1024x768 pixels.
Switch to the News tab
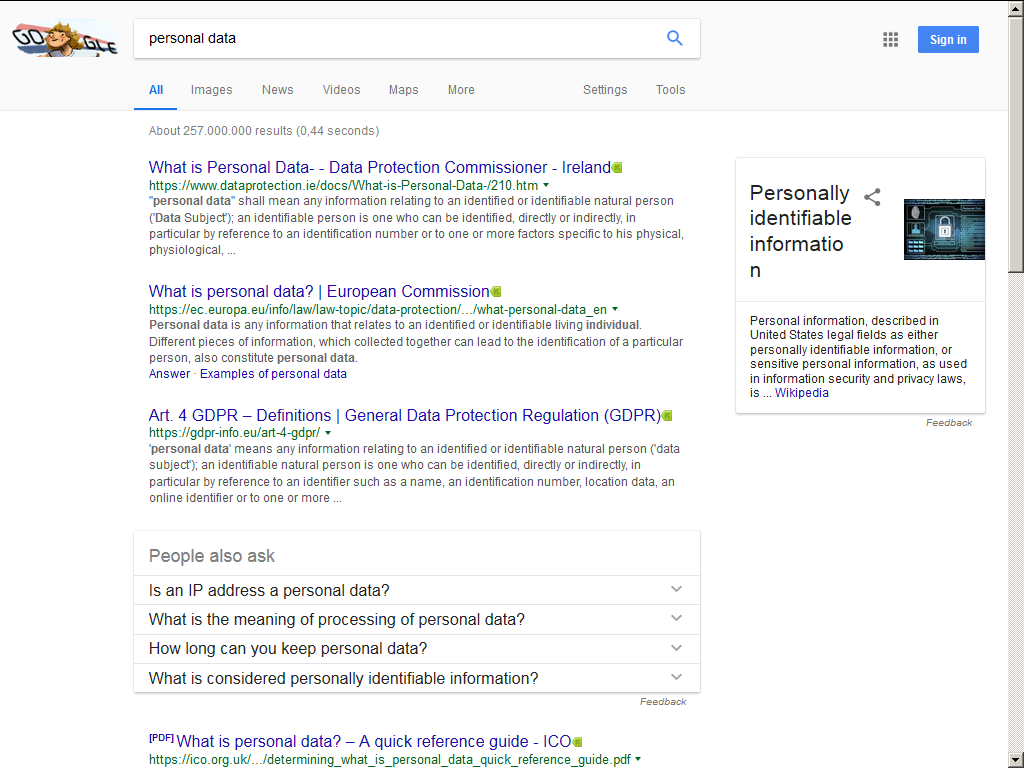click(x=278, y=90)
